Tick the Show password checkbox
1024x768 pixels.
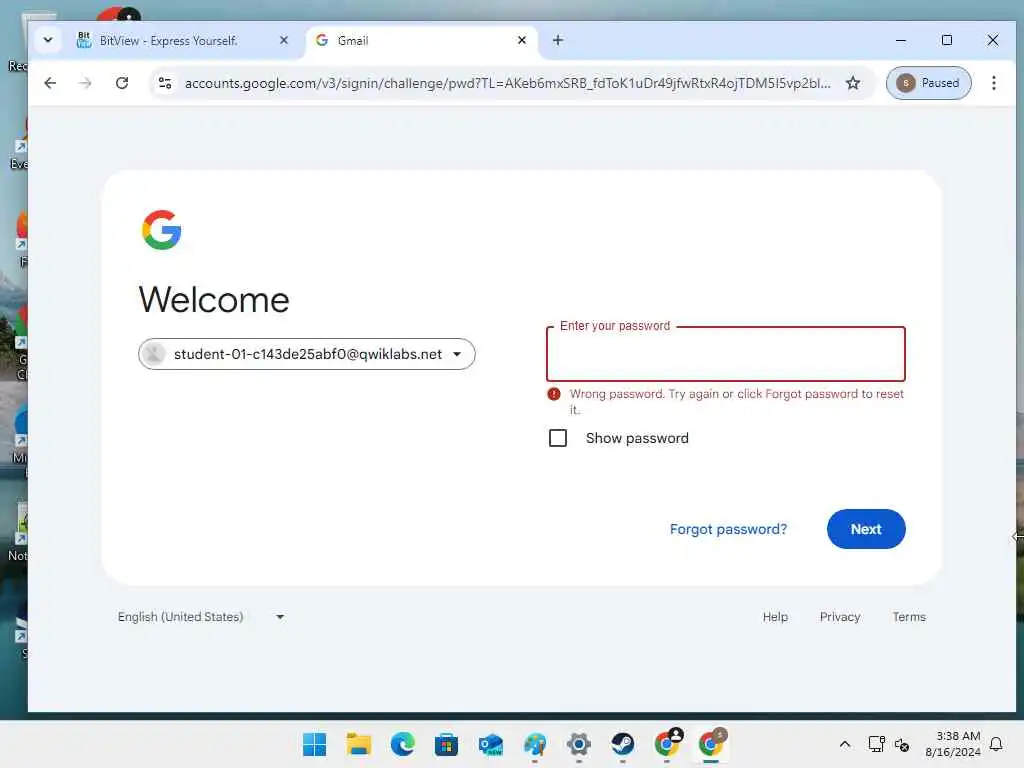point(558,438)
